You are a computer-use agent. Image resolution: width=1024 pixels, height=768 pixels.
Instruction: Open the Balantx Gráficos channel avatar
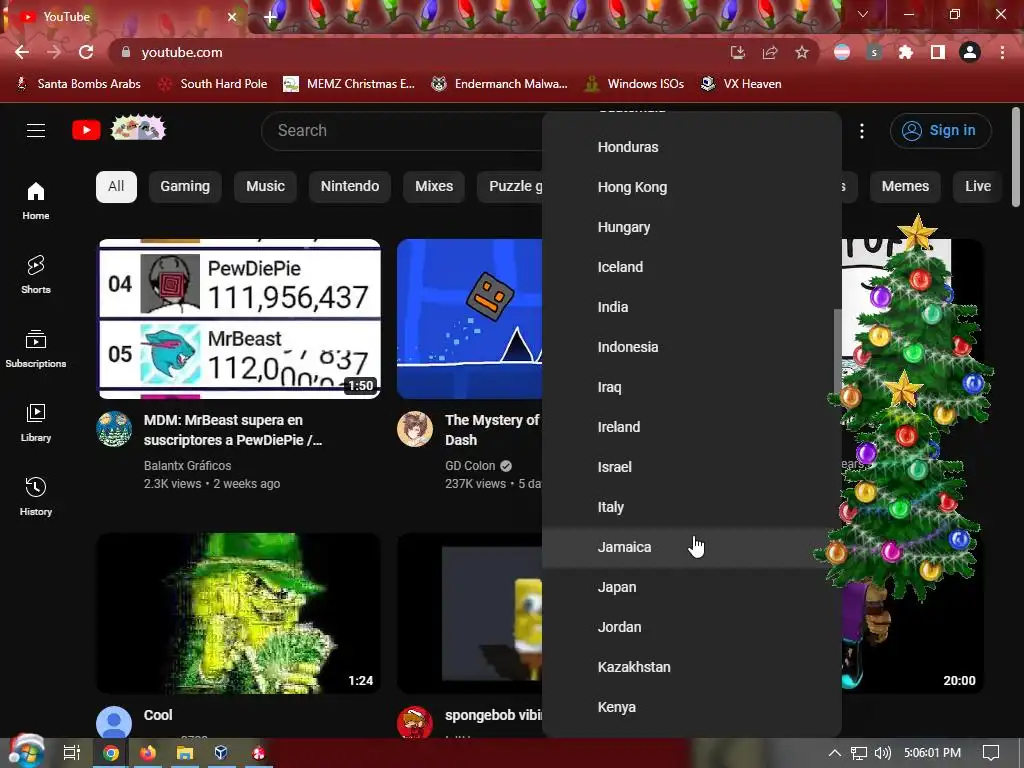[114, 429]
